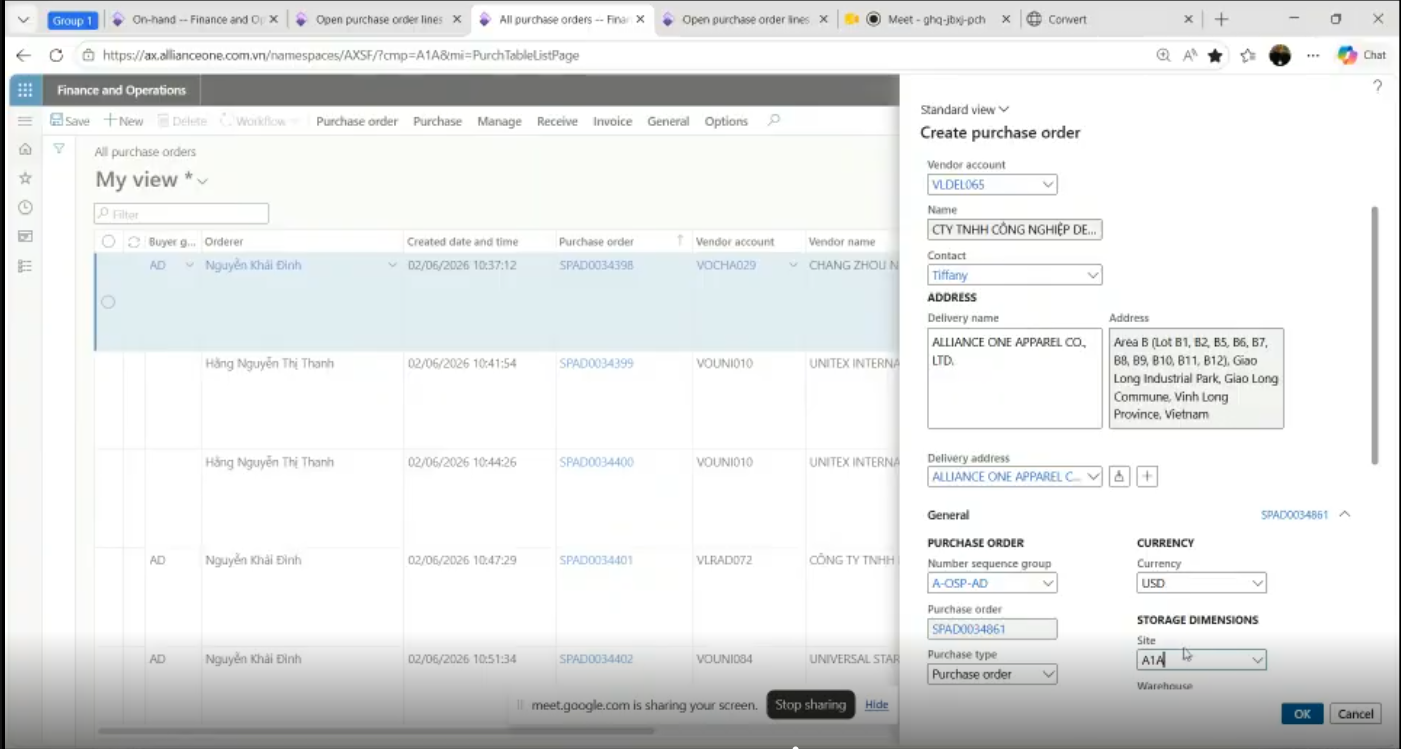Cancel the Create purchase order dialog

click(x=1356, y=714)
